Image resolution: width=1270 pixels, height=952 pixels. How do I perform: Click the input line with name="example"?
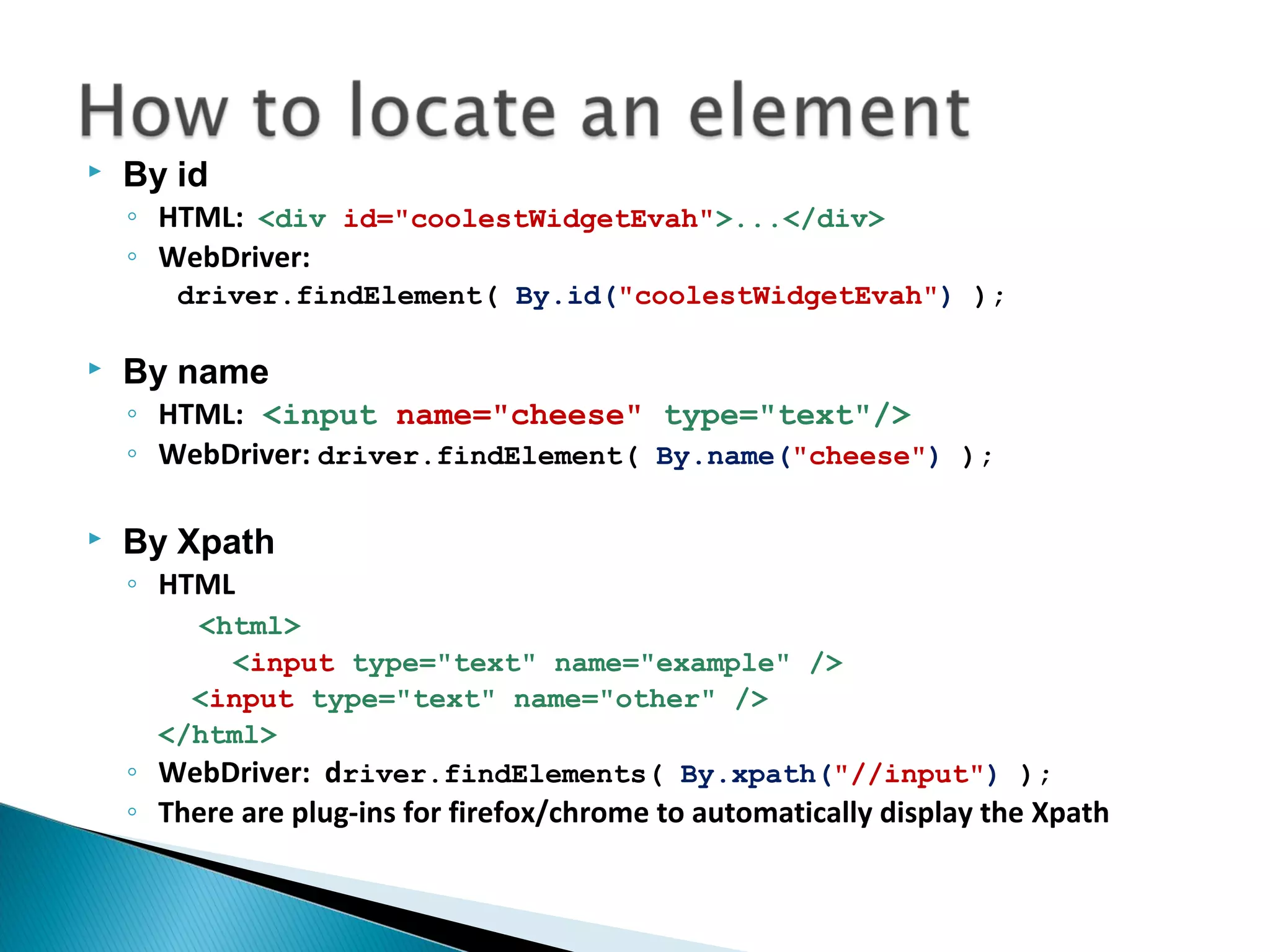point(537,663)
